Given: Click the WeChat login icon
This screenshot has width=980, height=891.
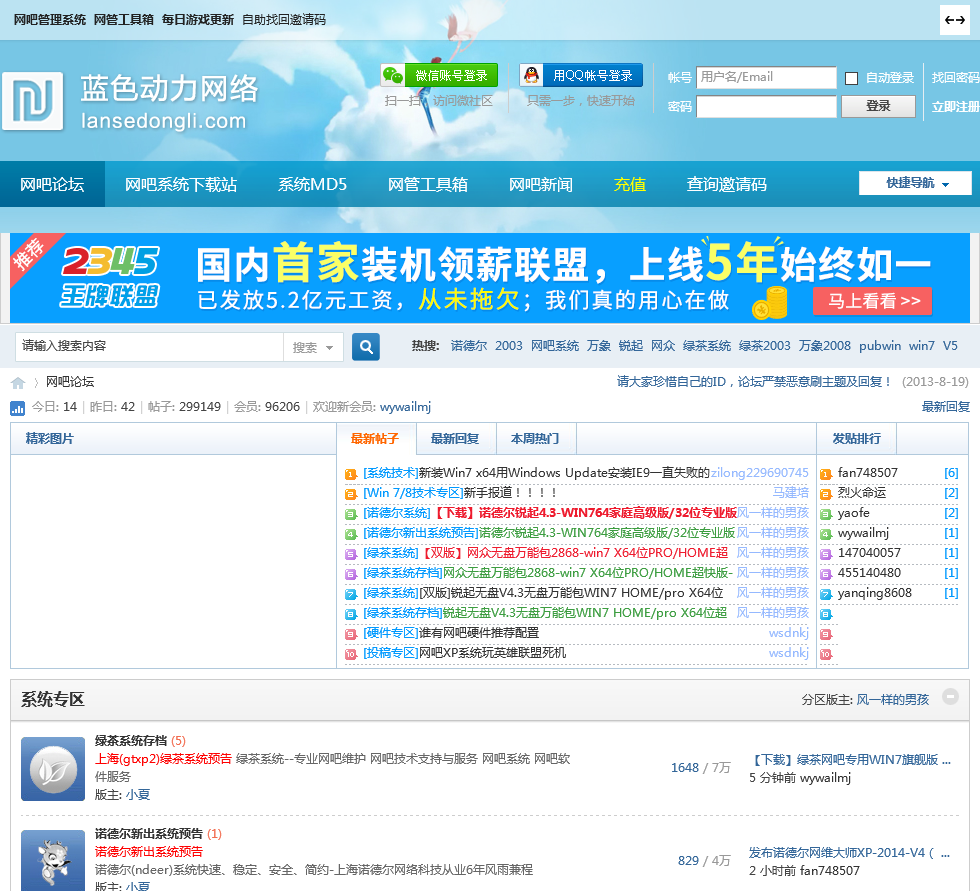Looking at the screenshot, I should pyautogui.click(x=393, y=76).
